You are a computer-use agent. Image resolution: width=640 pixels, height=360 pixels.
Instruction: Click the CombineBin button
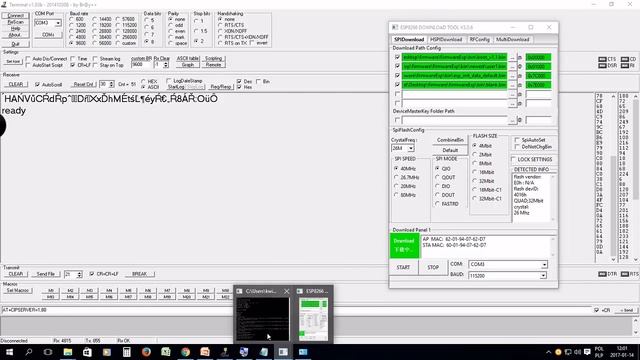pyautogui.click(x=450, y=140)
